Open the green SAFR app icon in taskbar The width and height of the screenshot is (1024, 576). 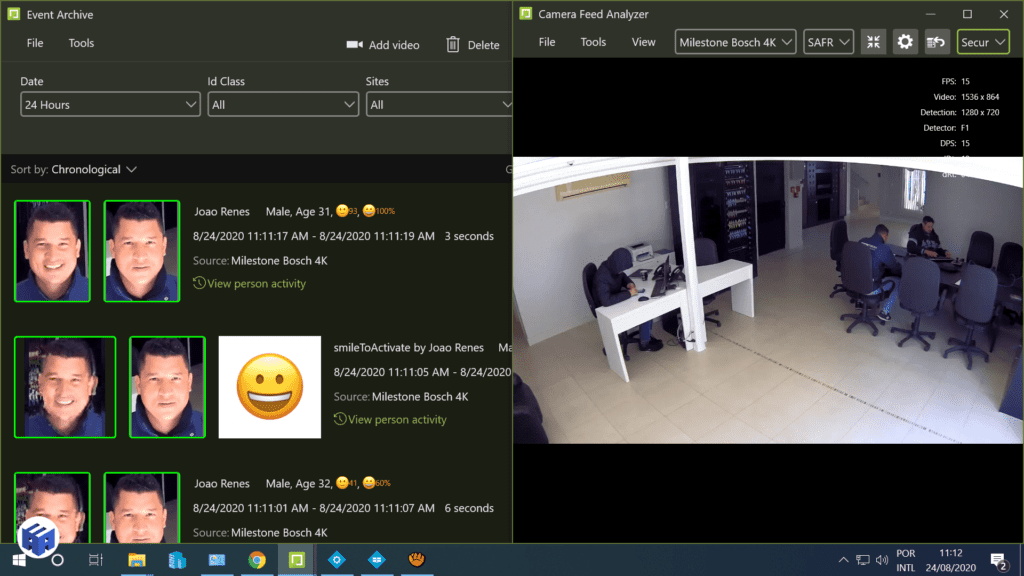pos(296,561)
